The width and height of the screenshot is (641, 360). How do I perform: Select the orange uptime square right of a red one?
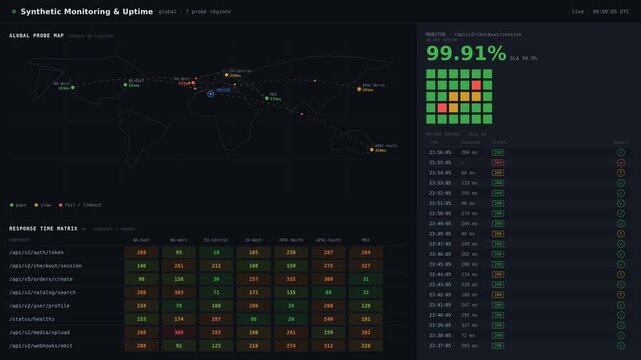point(453,108)
